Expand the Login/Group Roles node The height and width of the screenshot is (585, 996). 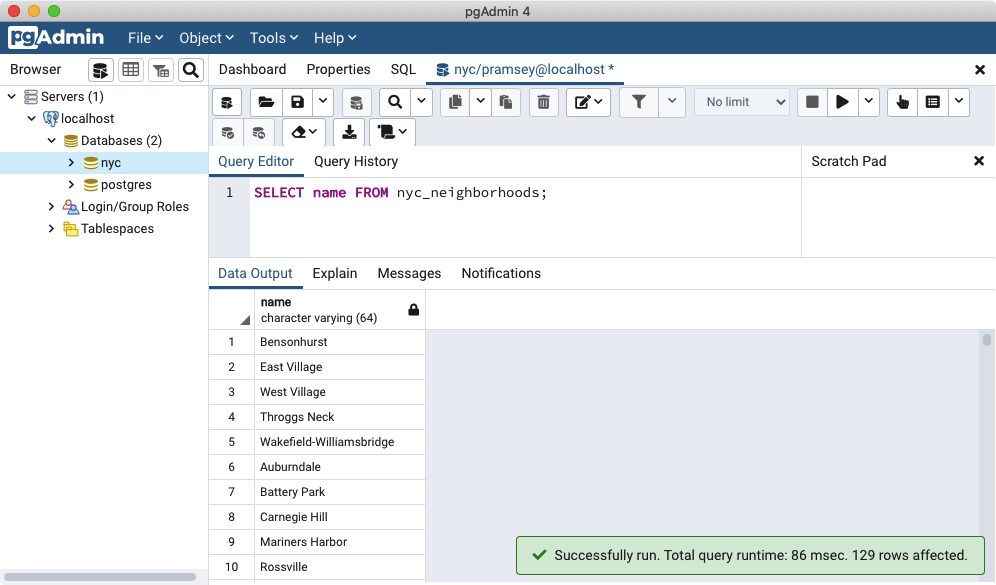(x=52, y=207)
